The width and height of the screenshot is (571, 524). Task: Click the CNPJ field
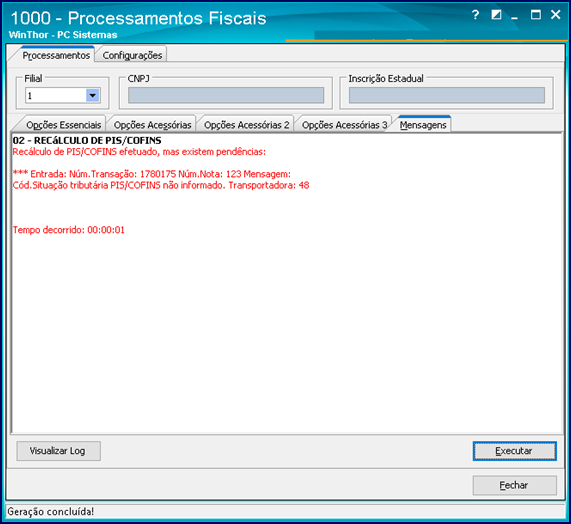[226, 95]
